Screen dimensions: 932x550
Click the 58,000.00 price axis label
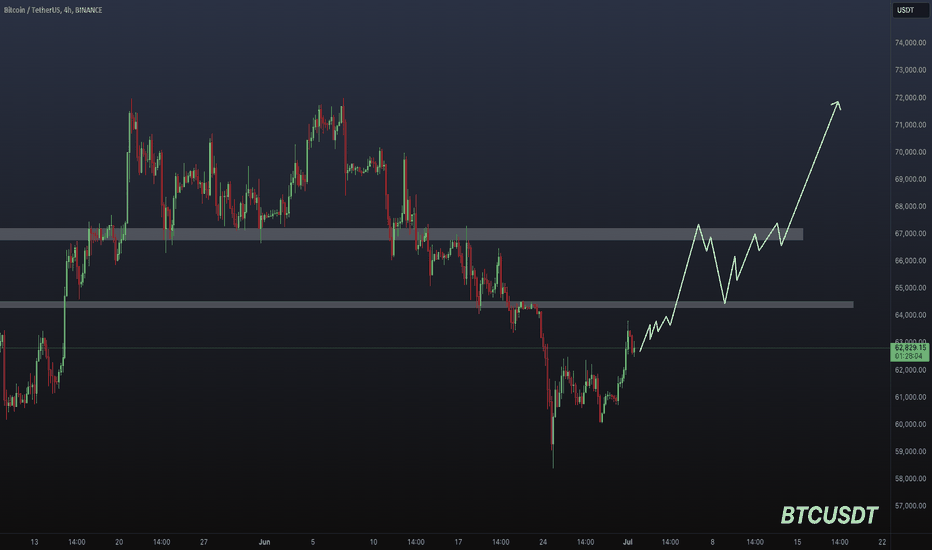[910, 479]
